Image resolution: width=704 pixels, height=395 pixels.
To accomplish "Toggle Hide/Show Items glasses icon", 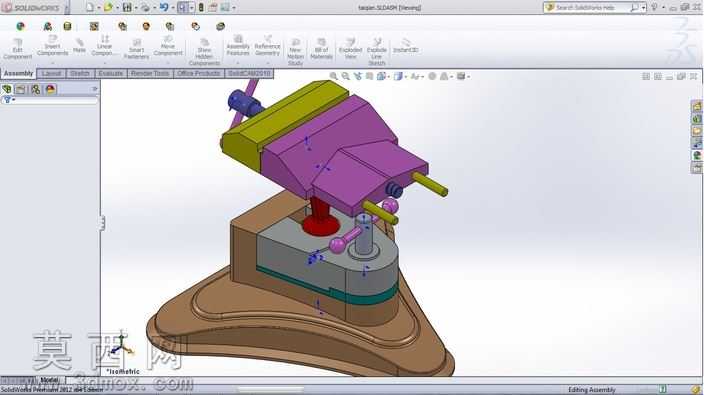I will pos(415,76).
